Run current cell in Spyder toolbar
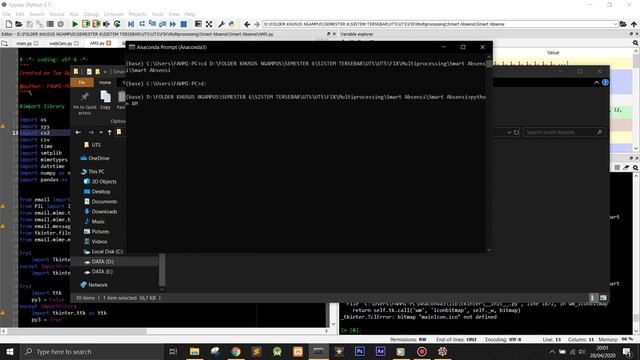 point(86,24)
